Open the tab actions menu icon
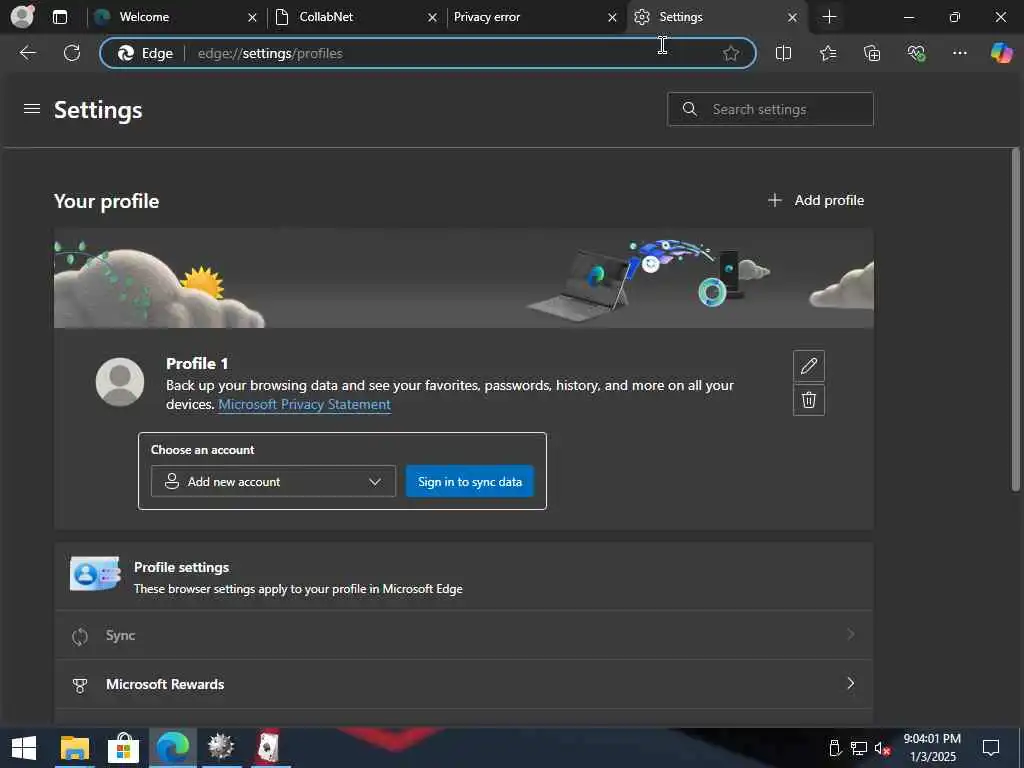 pos(59,17)
